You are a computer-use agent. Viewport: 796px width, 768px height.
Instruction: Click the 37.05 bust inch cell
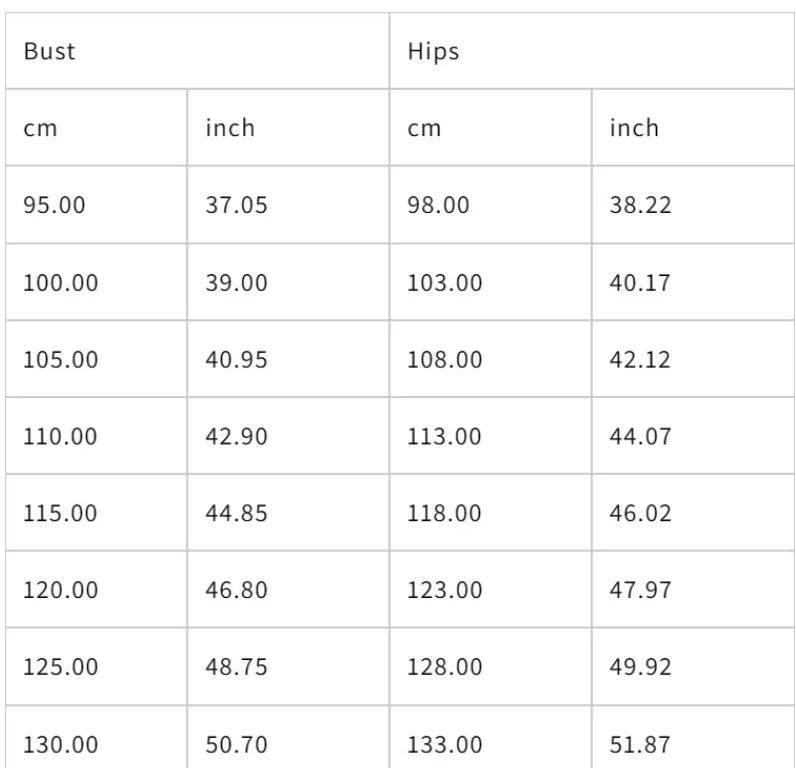click(x=236, y=205)
